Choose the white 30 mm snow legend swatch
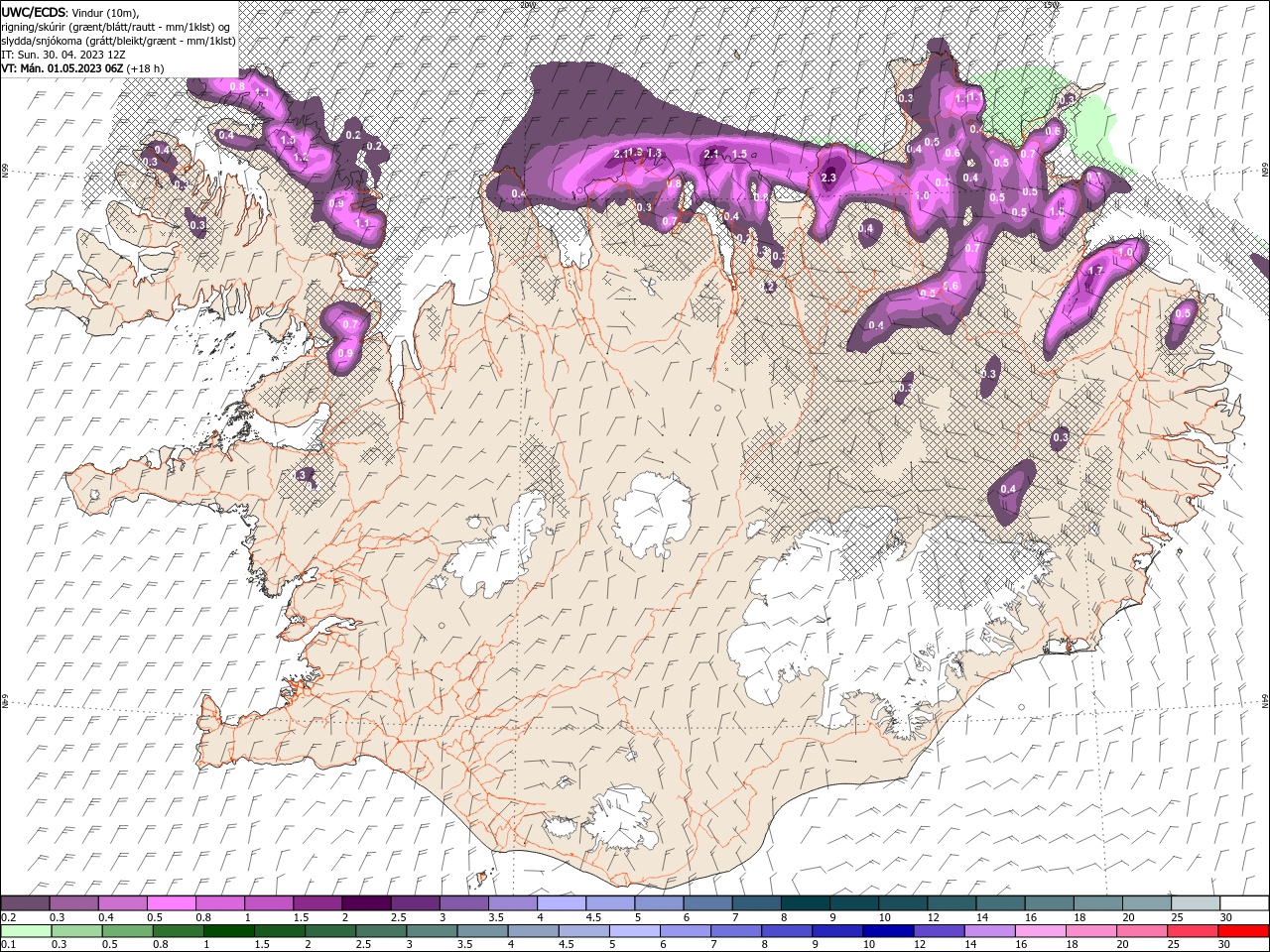 (x=1244, y=903)
